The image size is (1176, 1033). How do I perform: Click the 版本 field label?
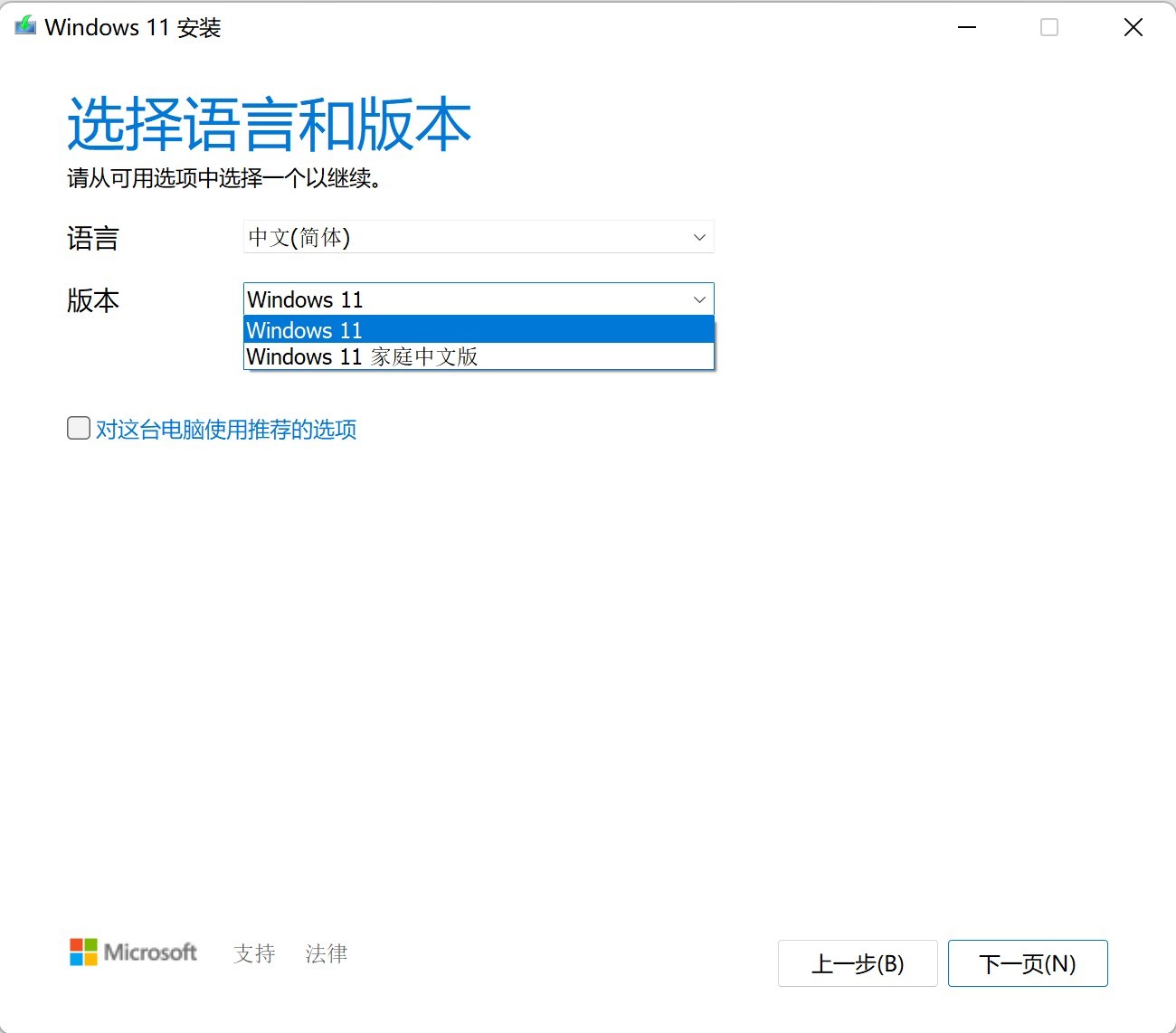click(93, 300)
